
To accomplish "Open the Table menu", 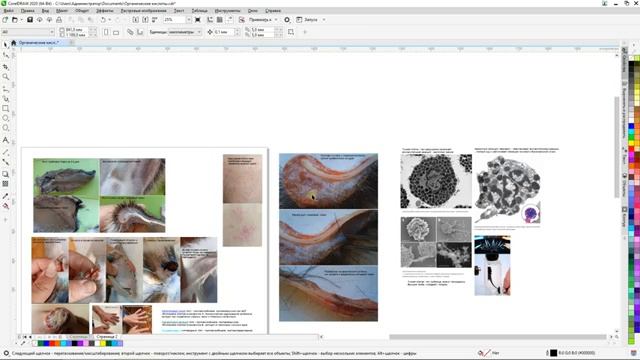I will [200, 11].
